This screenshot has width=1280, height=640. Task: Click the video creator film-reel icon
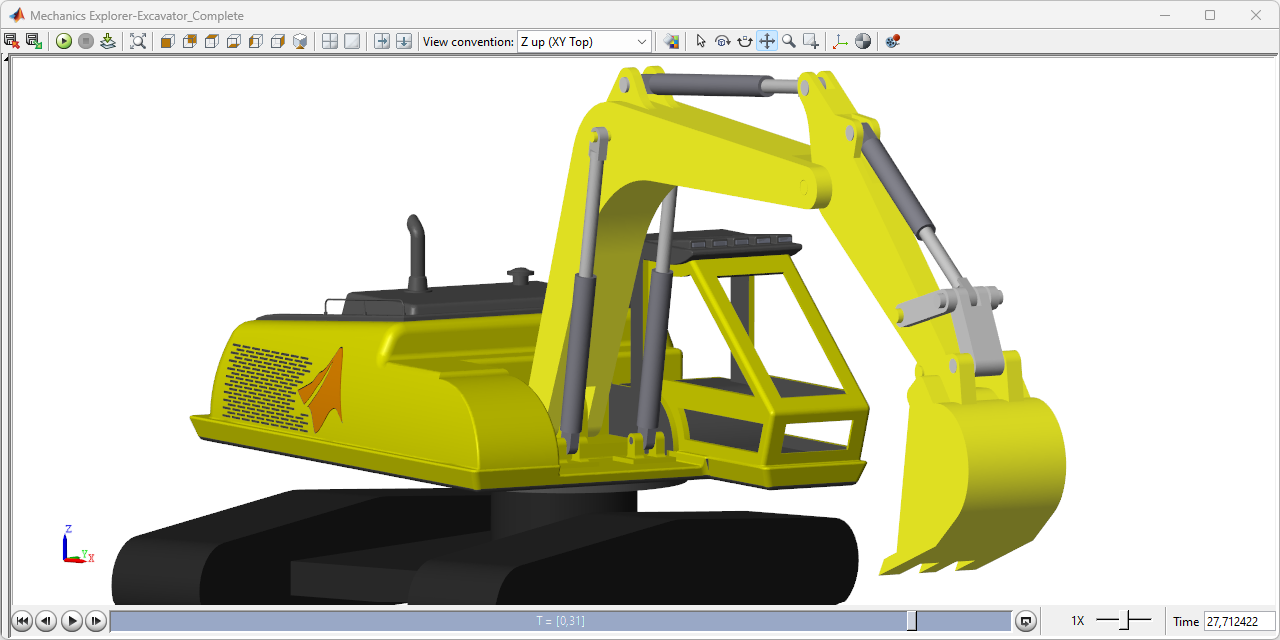893,41
